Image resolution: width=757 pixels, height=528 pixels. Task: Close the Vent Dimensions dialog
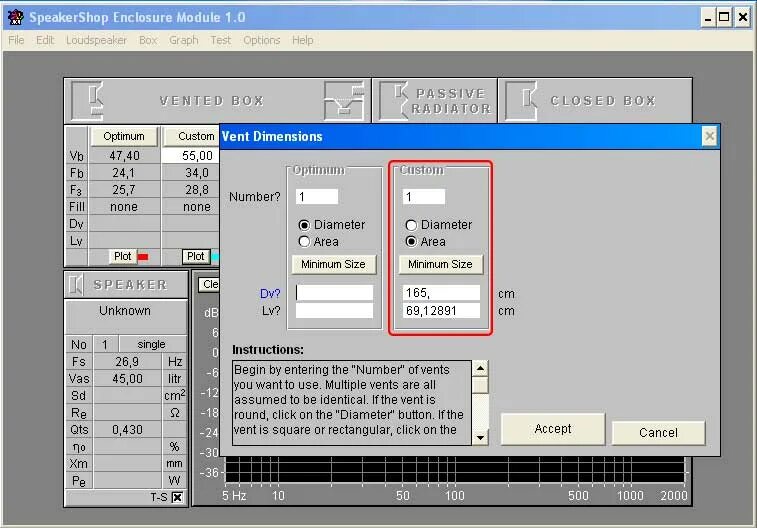click(x=709, y=137)
